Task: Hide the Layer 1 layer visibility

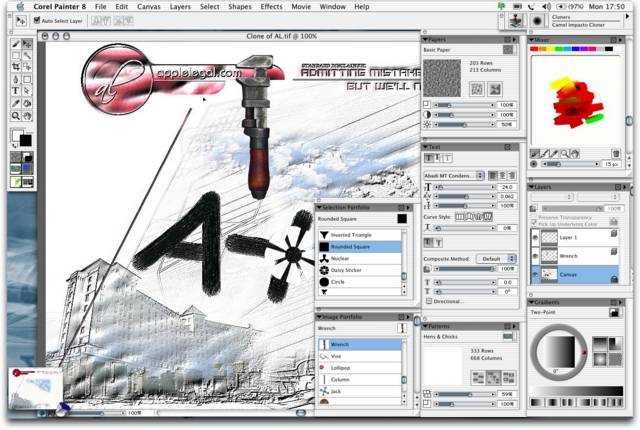Action: (535, 238)
